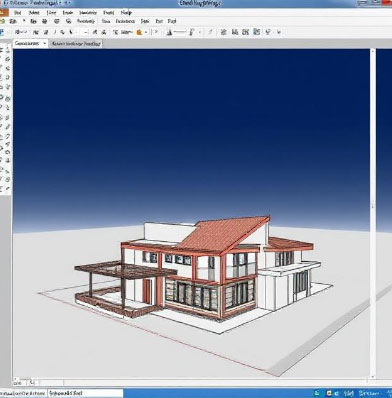This screenshot has width=392, height=398.
Task: Click the white text field in the bottom status bar
Action: coord(85,393)
